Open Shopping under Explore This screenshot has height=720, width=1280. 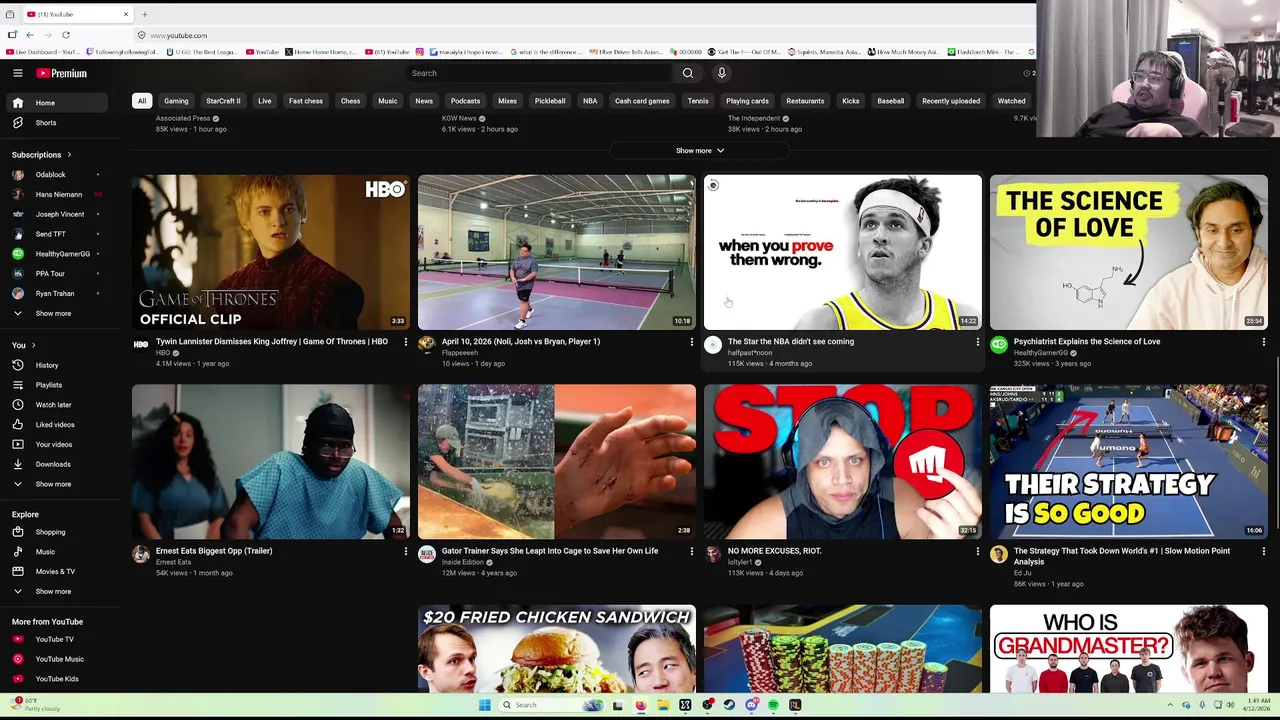(x=56, y=532)
